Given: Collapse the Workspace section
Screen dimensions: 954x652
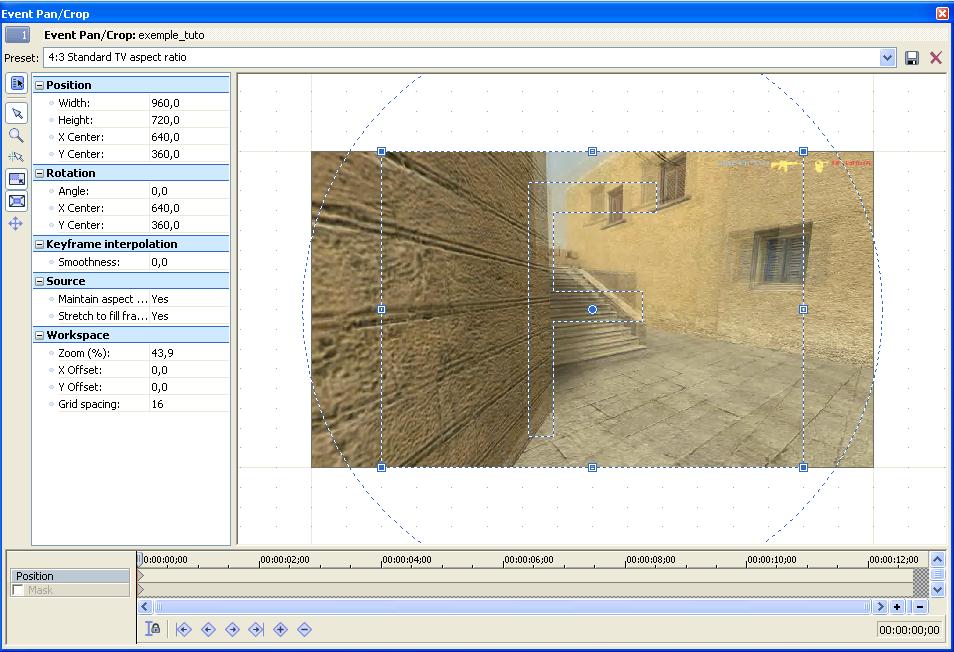Looking at the screenshot, I should 40,335.
